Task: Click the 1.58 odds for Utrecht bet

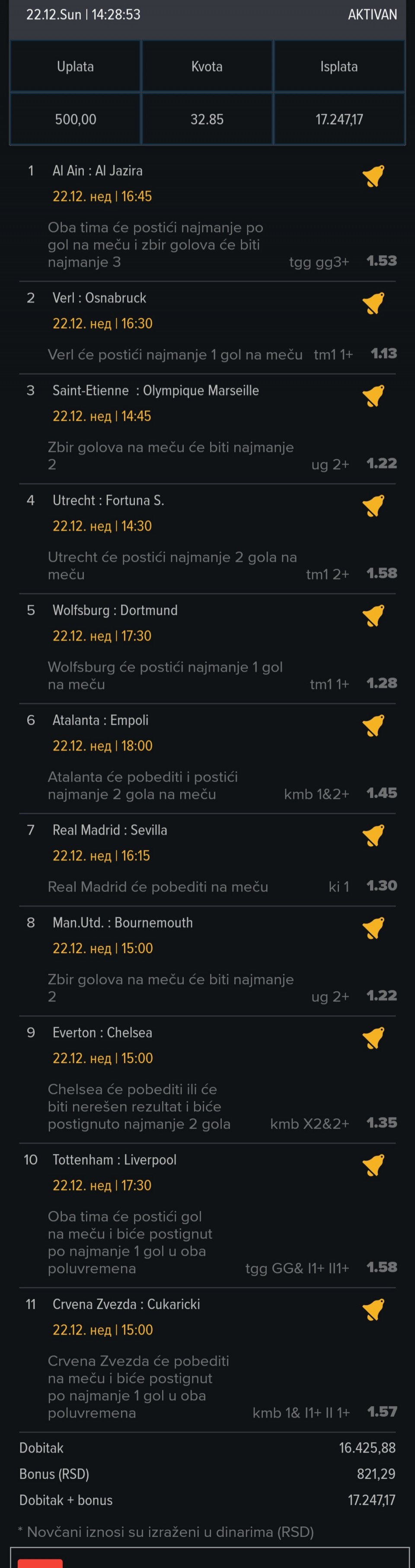Action: [382, 573]
